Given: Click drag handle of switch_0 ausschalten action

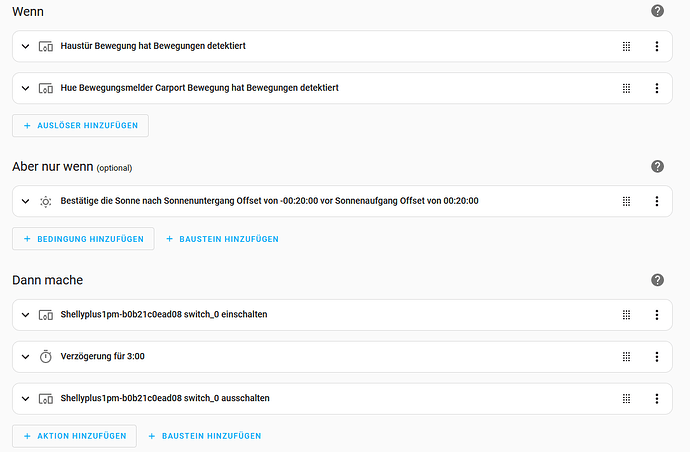Looking at the screenshot, I should point(626,399).
